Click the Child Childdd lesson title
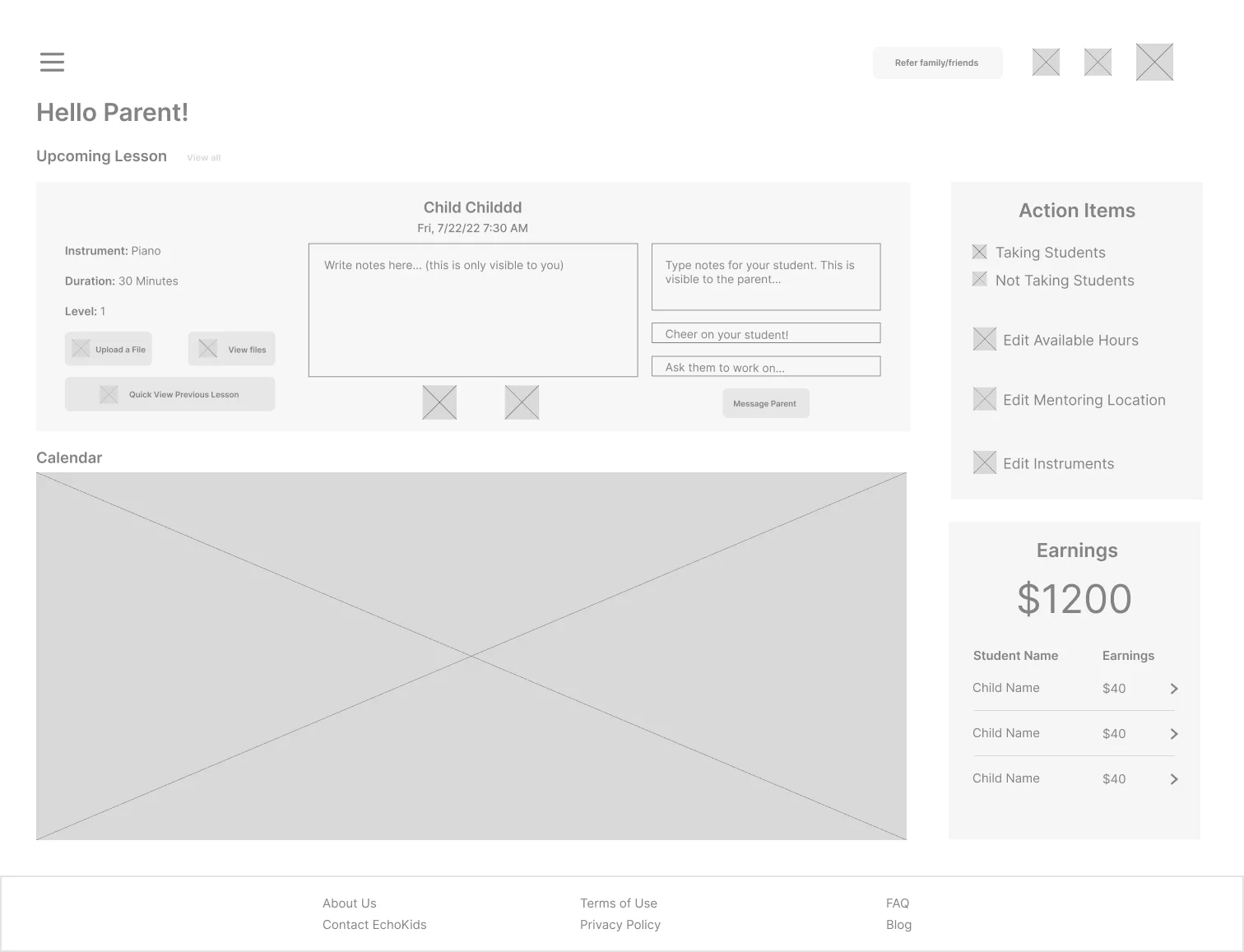The width and height of the screenshot is (1244, 952). click(472, 207)
